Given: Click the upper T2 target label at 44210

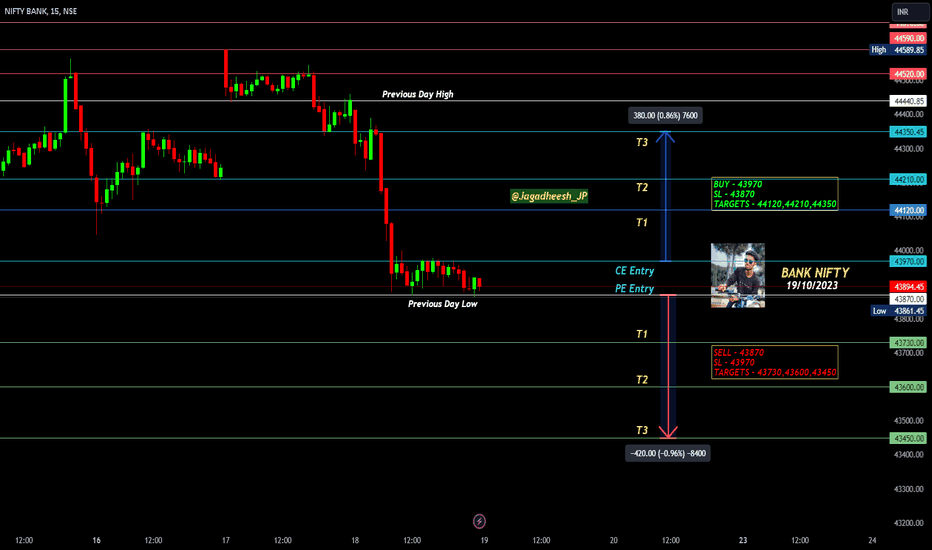Looking at the screenshot, I should click(642, 187).
